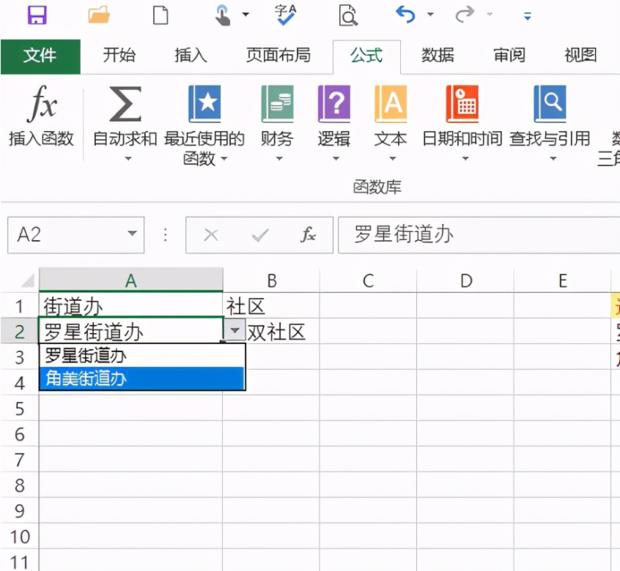Open the Logical (逻辑) functions icon

(334, 106)
